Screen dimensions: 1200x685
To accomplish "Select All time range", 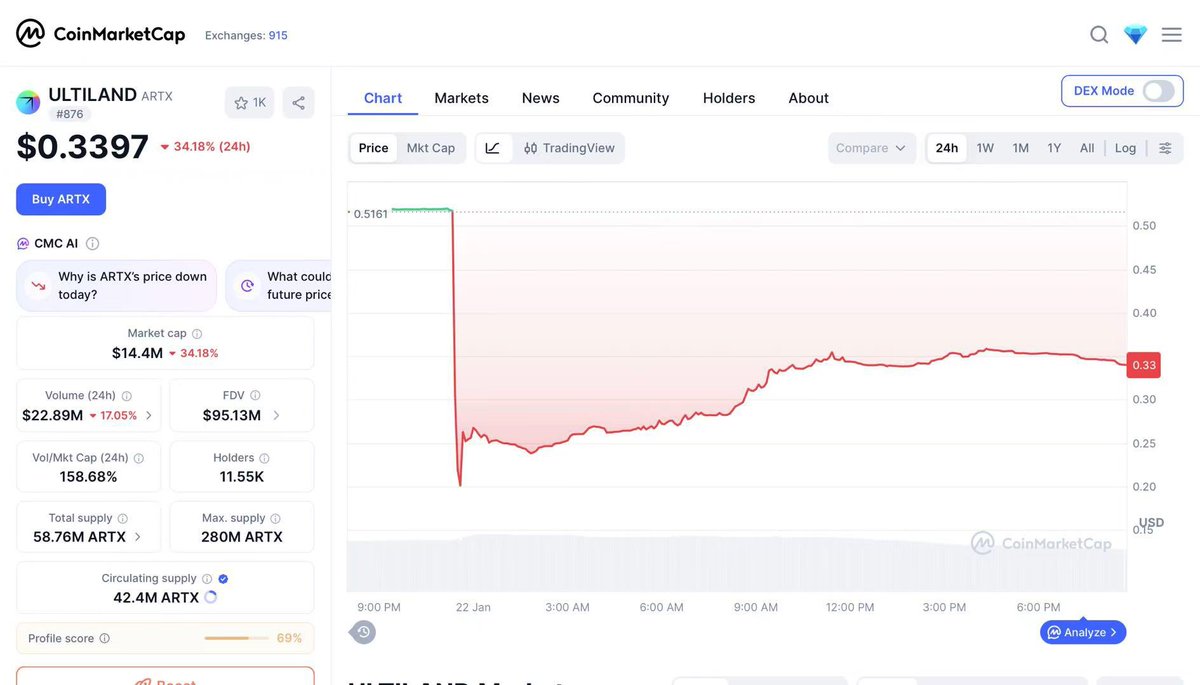I will [1087, 148].
